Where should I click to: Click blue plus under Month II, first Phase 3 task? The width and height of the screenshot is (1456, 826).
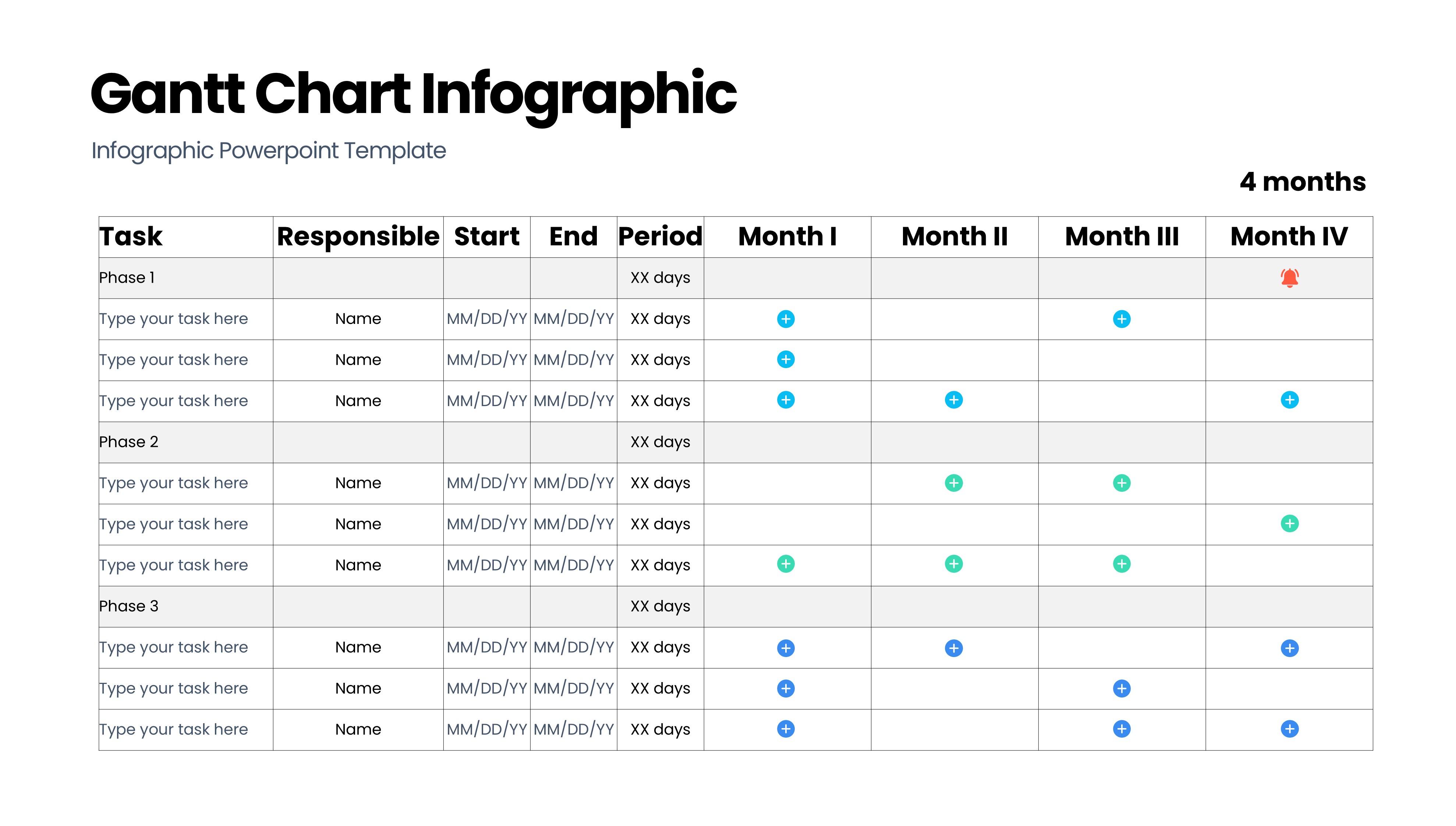[x=954, y=648]
